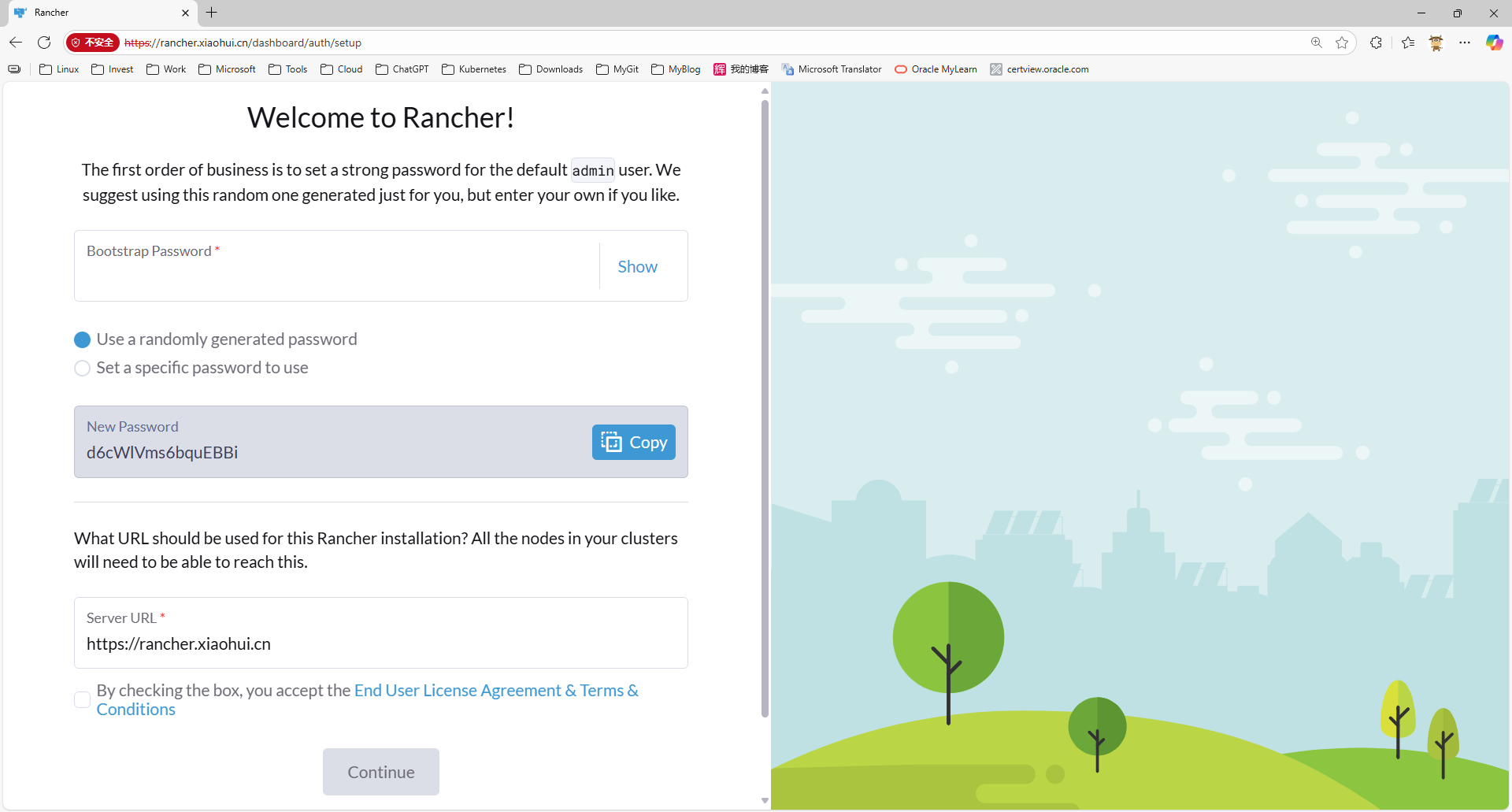1512x812 pixels.
Task: Open the favorites list icon
Action: click(1408, 43)
